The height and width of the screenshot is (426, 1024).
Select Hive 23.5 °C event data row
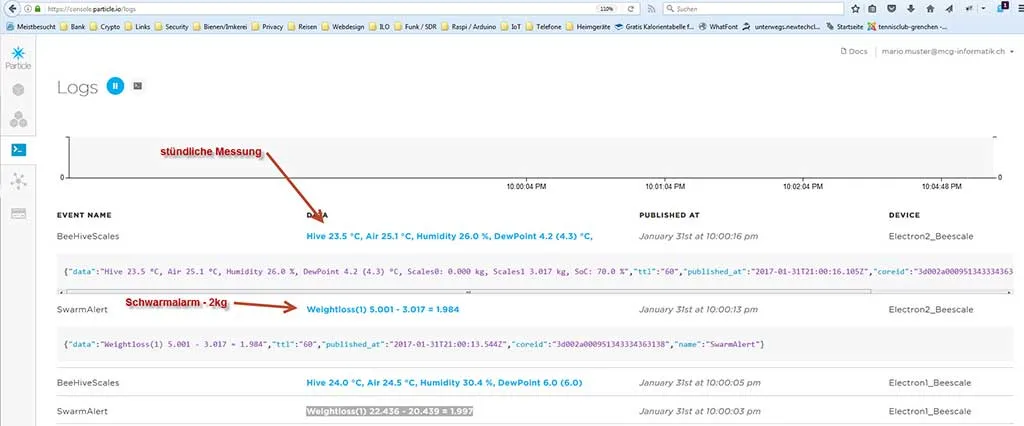pyautogui.click(x=449, y=237)
